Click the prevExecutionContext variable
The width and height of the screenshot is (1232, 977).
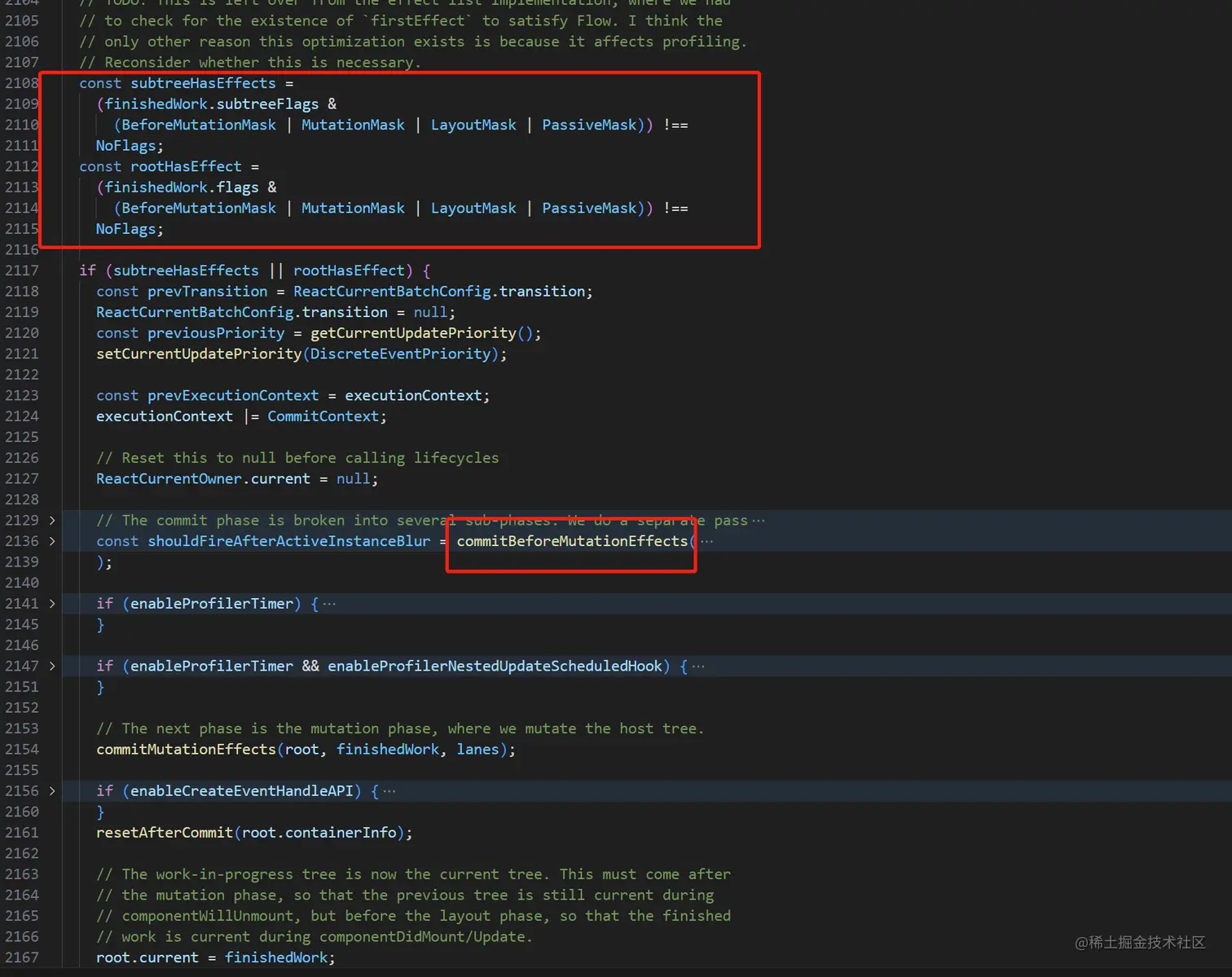pos(233,395)
